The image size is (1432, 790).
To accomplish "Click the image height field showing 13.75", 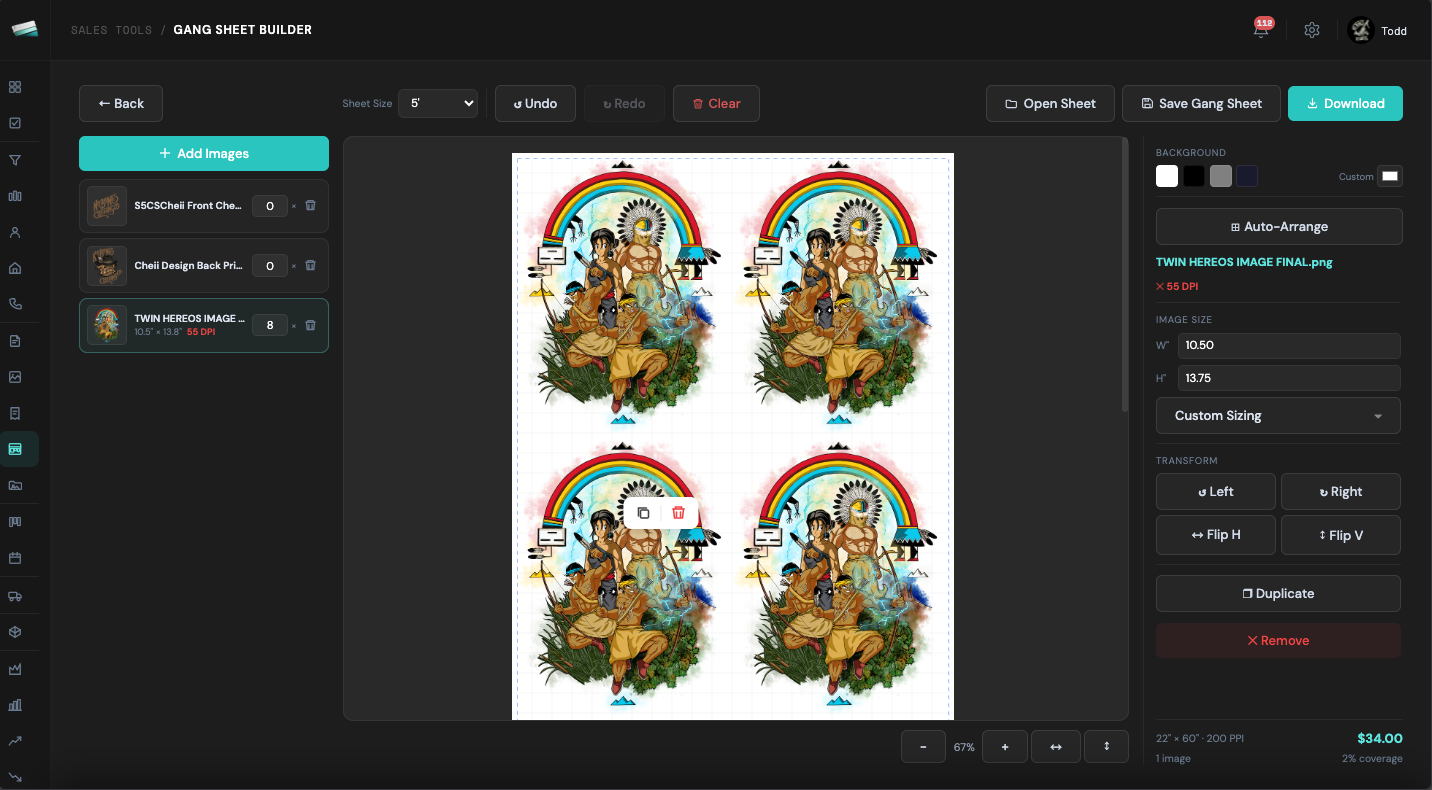I will pos(1288,378).
